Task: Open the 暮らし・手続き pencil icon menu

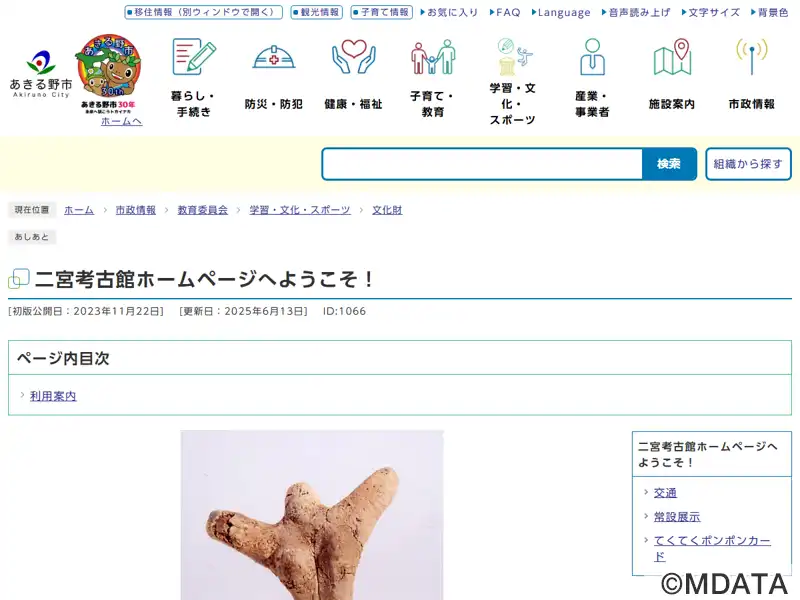Action: pyautogui.click(x=194, y=57)
